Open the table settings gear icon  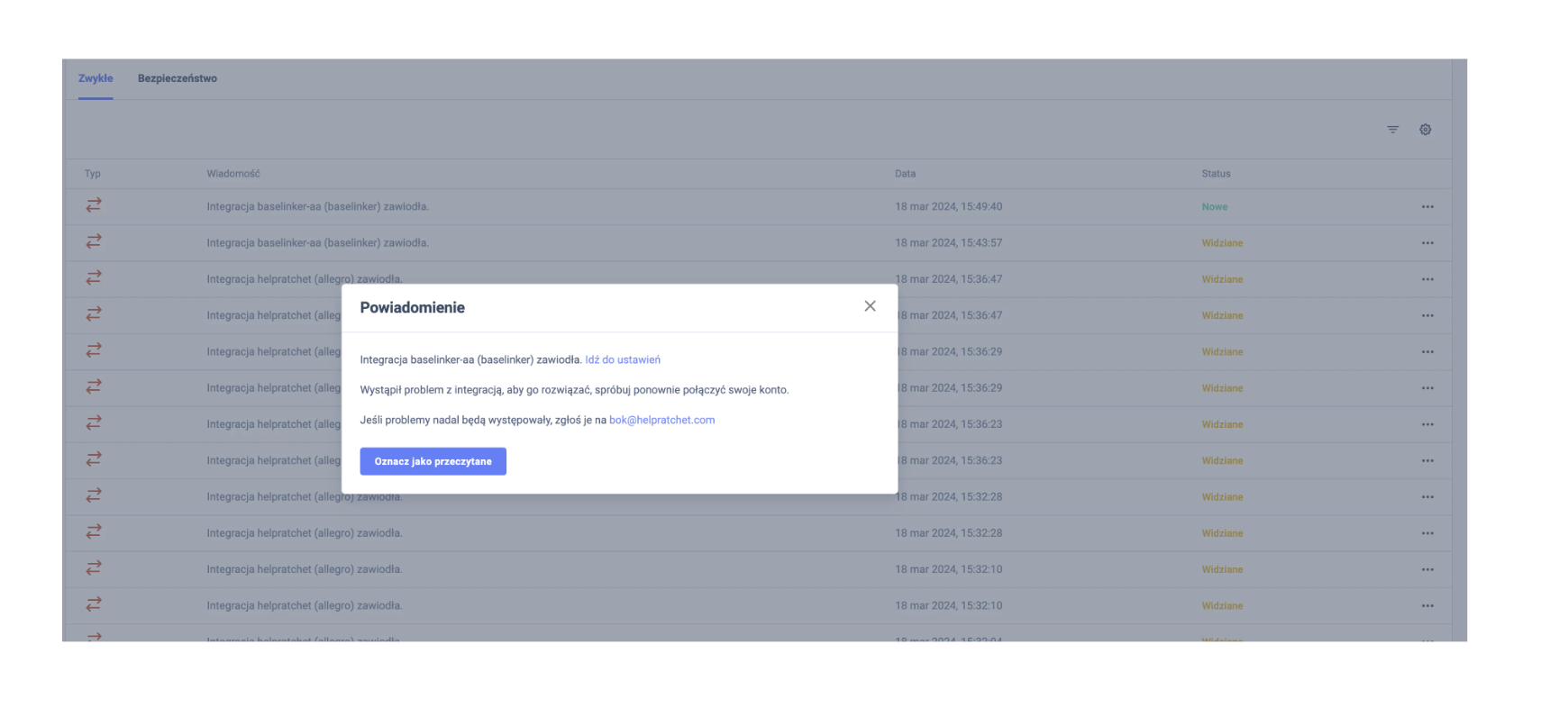[1425, 130]
